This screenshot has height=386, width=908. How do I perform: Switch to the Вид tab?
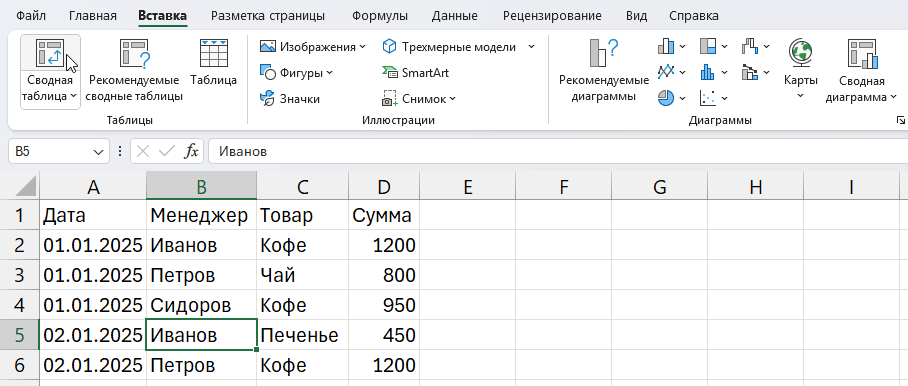636,16
